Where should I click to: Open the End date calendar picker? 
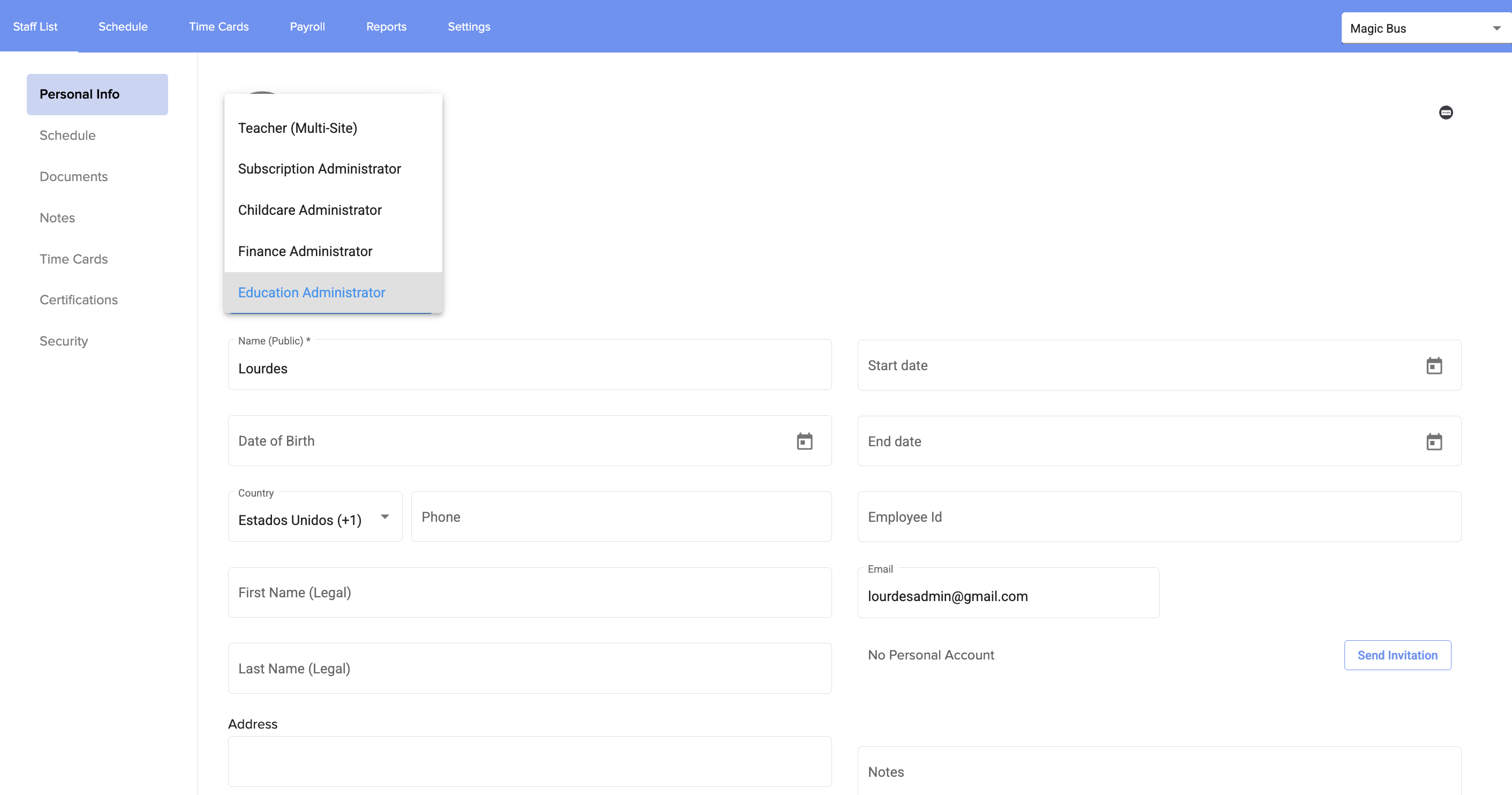tap(1434, 441)
